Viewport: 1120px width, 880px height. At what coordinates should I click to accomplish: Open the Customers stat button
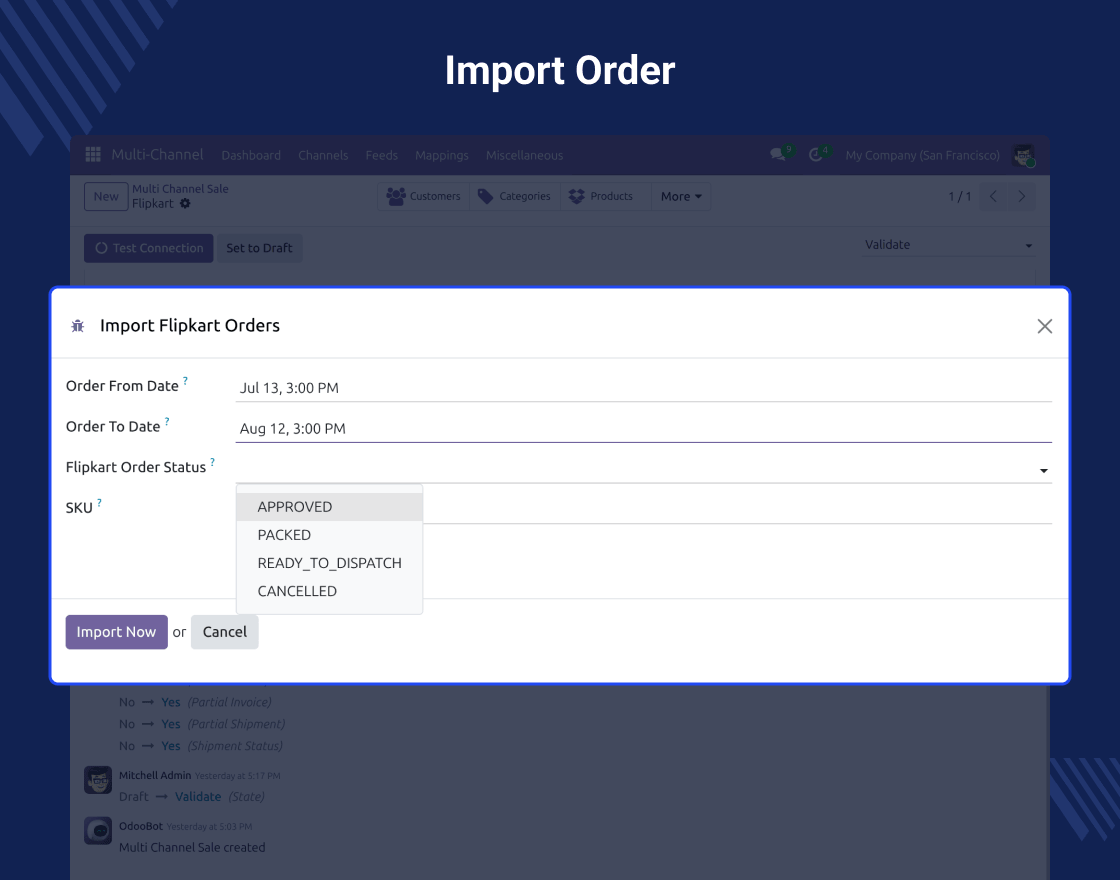[424, 196]
